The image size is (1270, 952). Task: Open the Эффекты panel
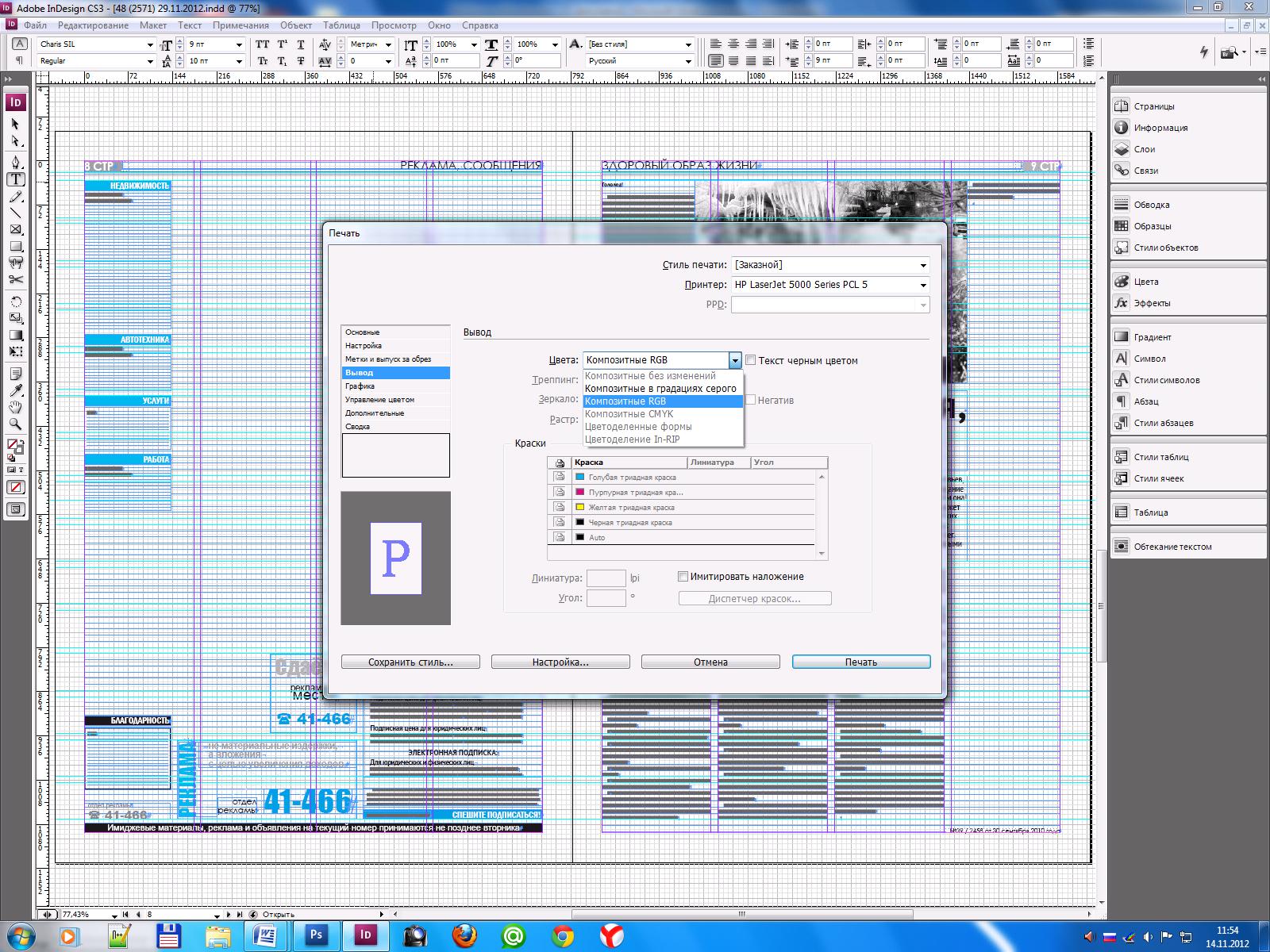(x=1151, y=303)
